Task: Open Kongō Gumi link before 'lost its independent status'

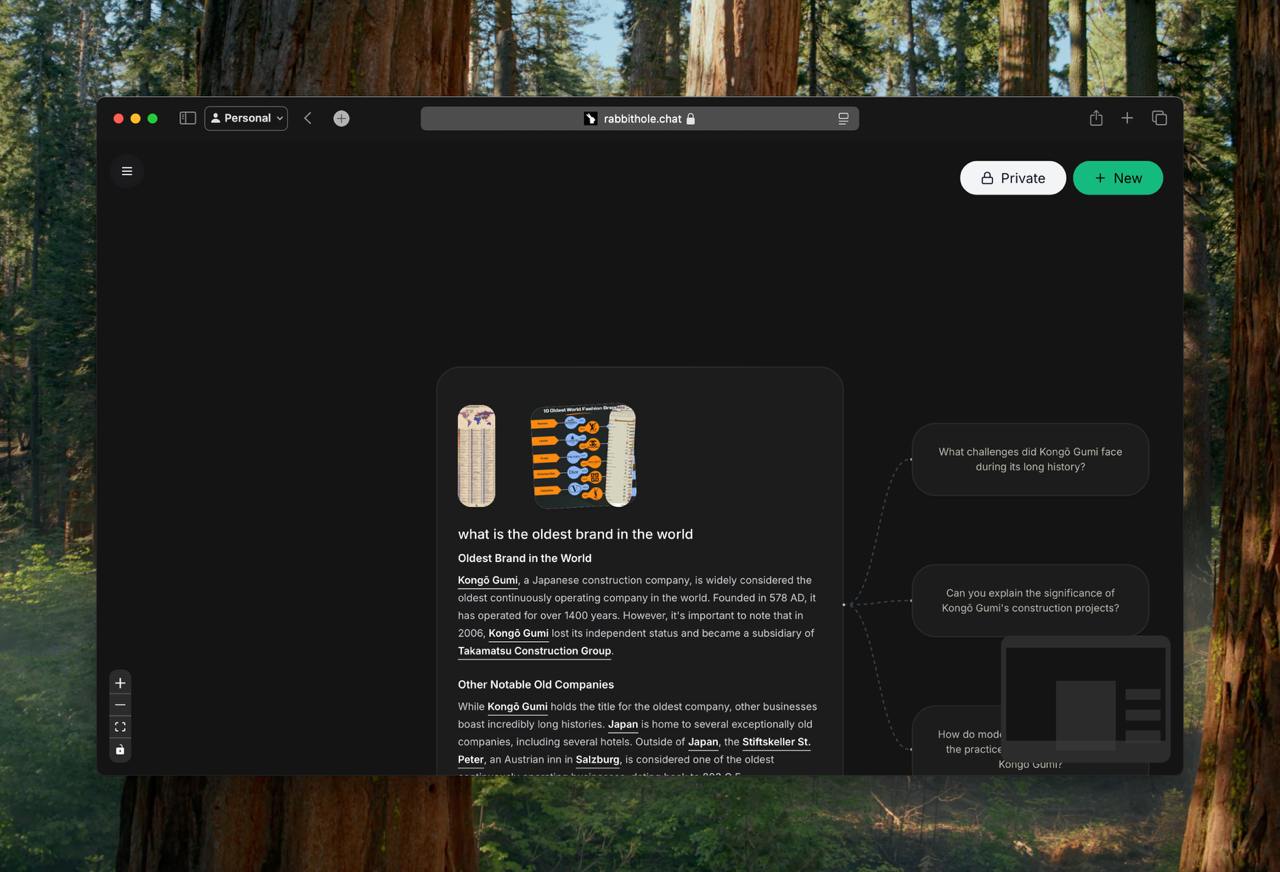Action: [x=518, y=633]
